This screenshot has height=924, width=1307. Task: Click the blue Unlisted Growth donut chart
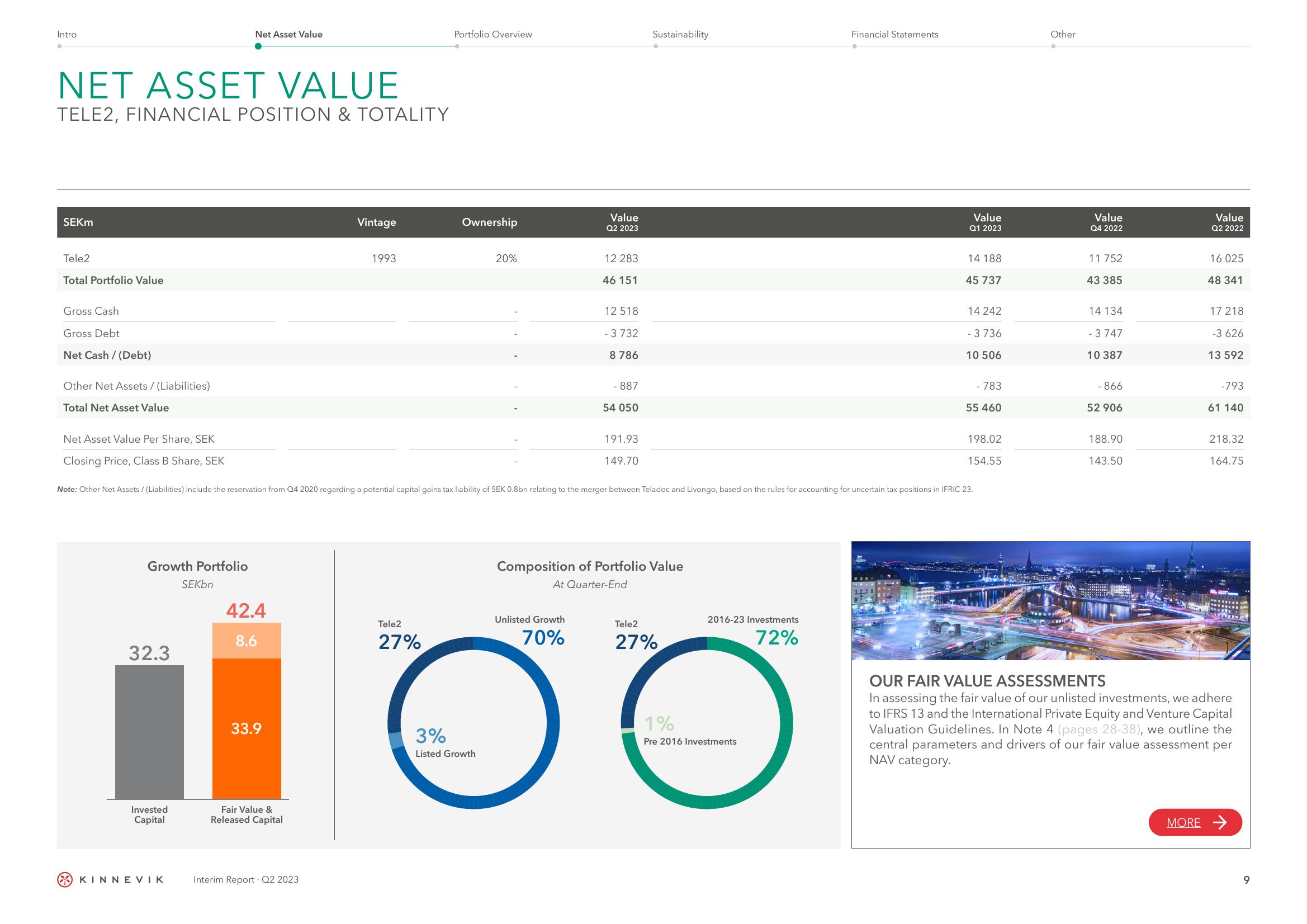pos(473,723)
